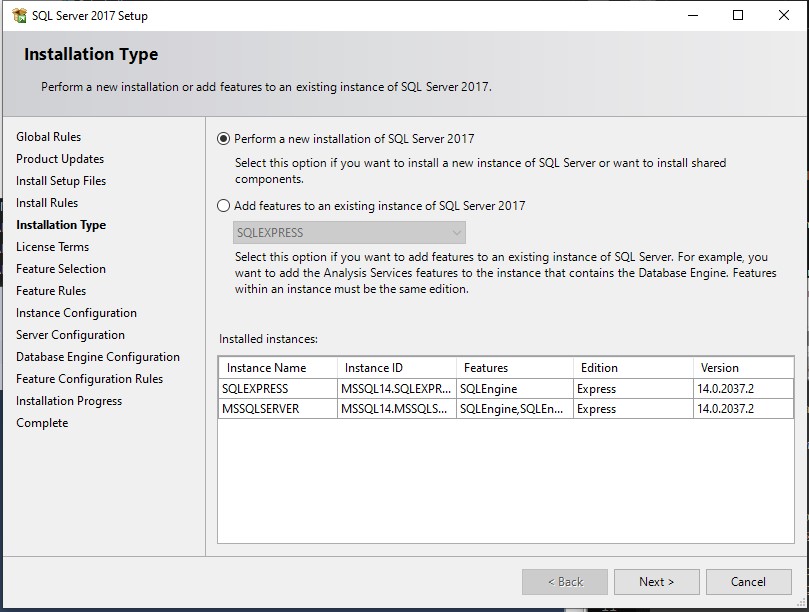Click Install Rules step in sidebar
Image resolution: width=809 pixels, height=612 pixels.
47,203
